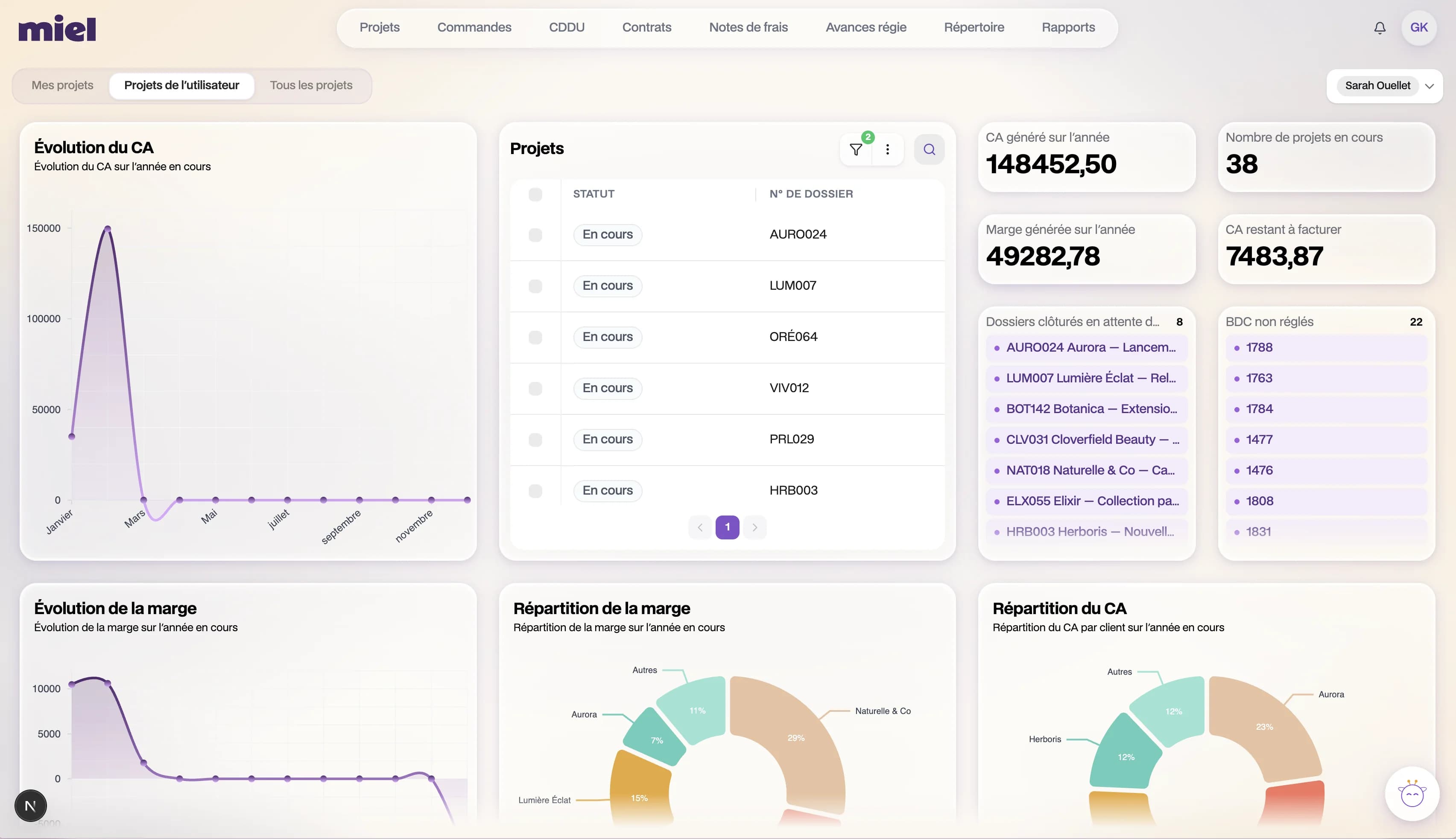Image resolution: width=1456 pixels, height=839 pixels.
Task: Select all projects with header checkbox
Action: point(535,195)
